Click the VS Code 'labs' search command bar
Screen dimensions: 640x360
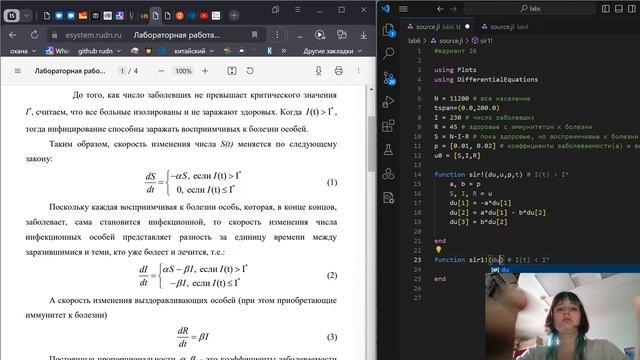529,9
